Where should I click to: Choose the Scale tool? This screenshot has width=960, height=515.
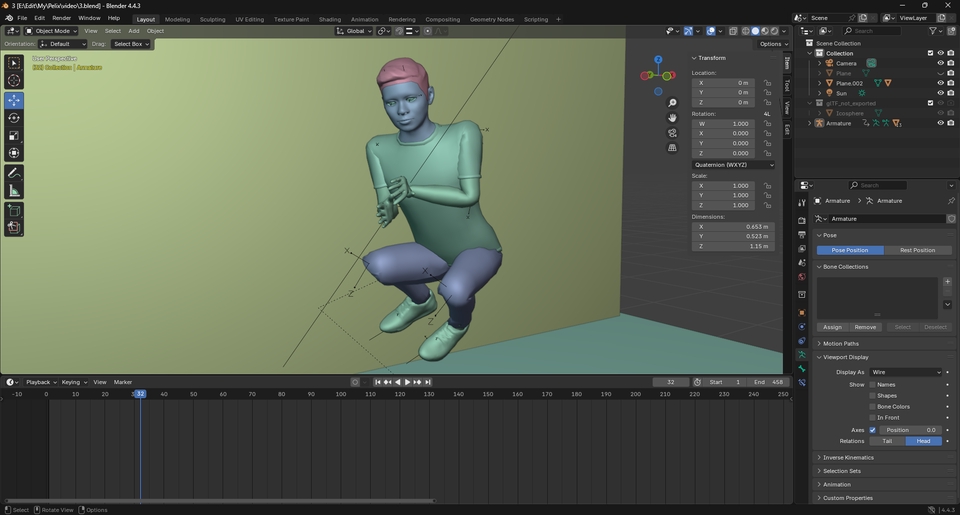click(x=14, y=136)
